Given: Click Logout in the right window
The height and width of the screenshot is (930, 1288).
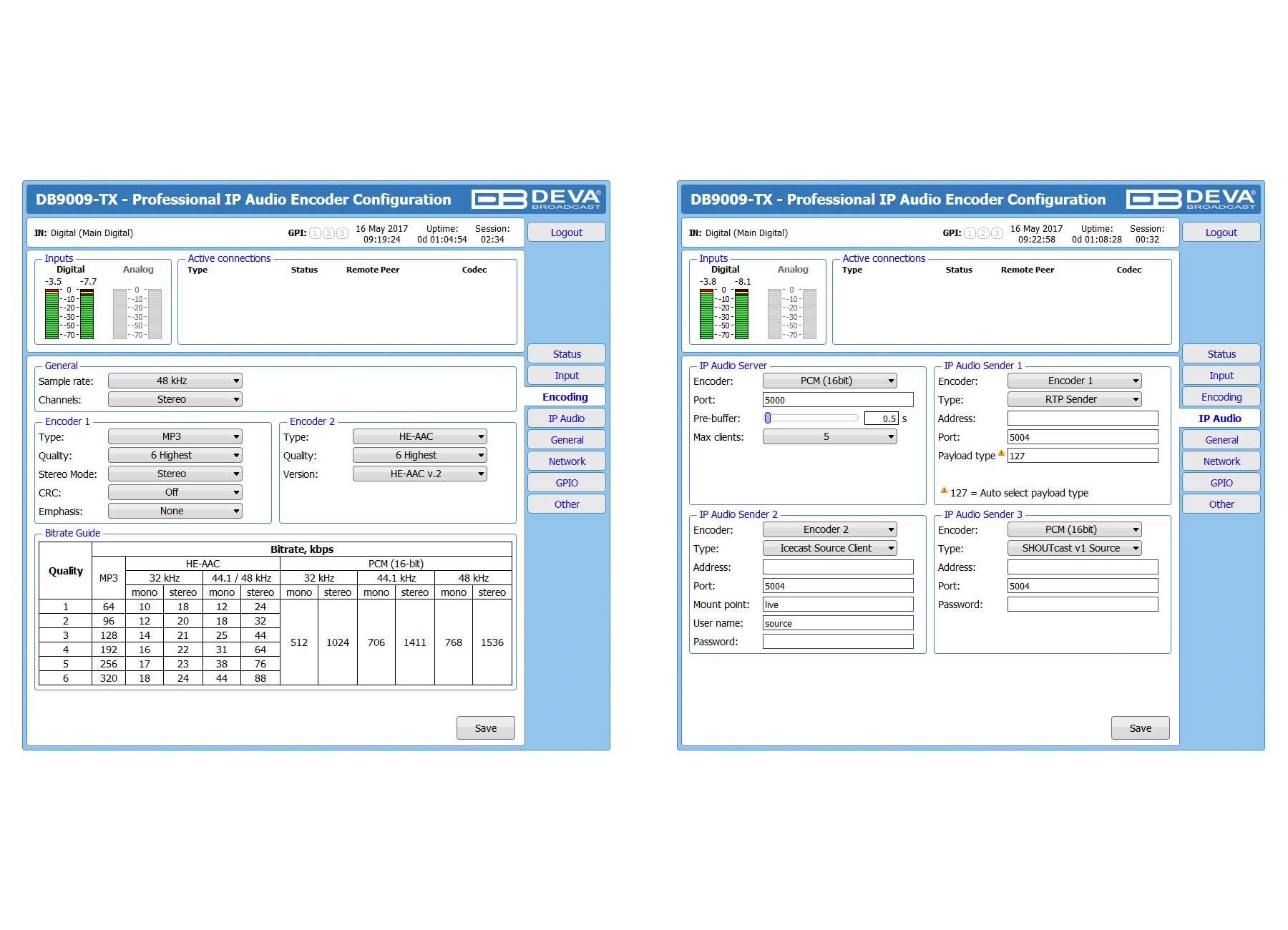Looking at the screenshot, I should pos(1221,232).
